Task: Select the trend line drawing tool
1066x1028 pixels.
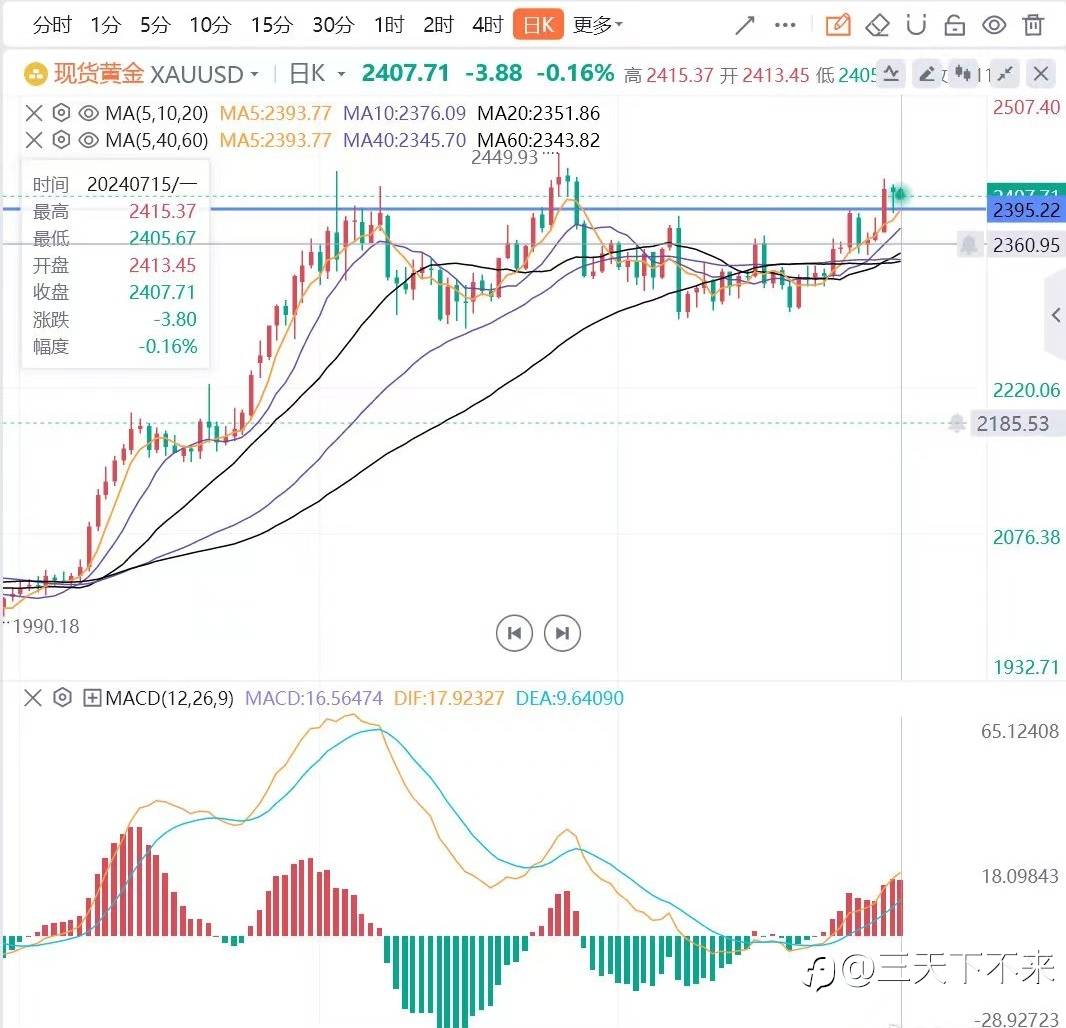Action: click(x=745, y=26)
